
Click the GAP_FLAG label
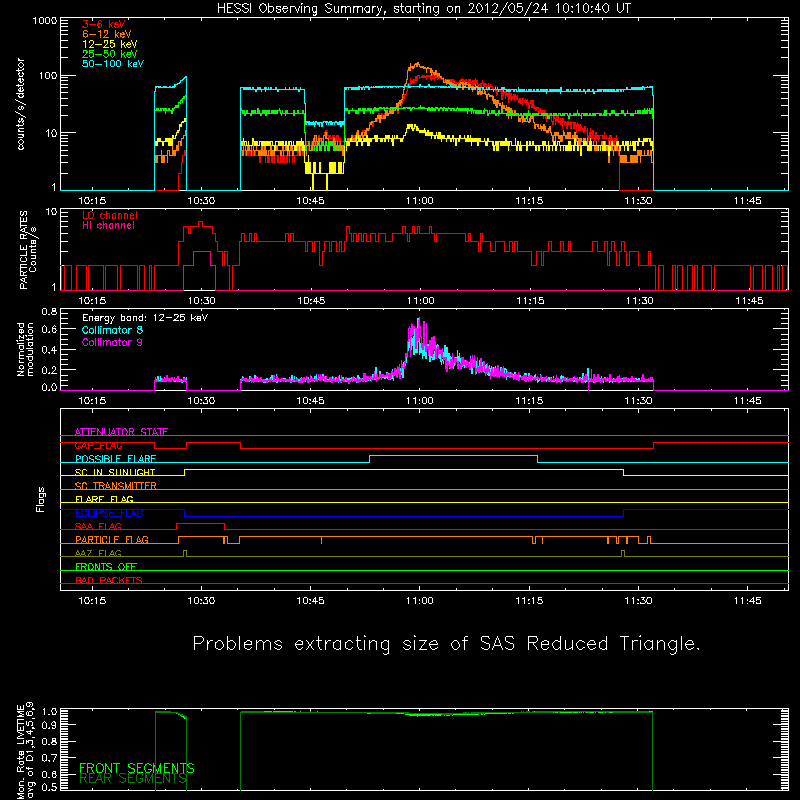tap(99, 445)
